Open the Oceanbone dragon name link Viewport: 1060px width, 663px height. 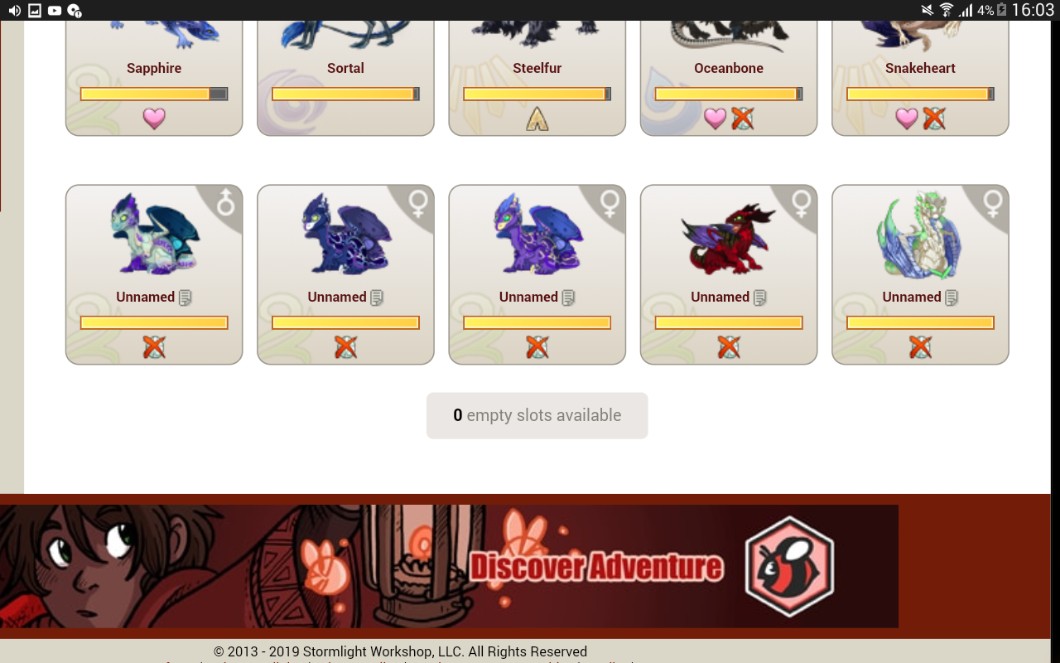pos(729,68)
